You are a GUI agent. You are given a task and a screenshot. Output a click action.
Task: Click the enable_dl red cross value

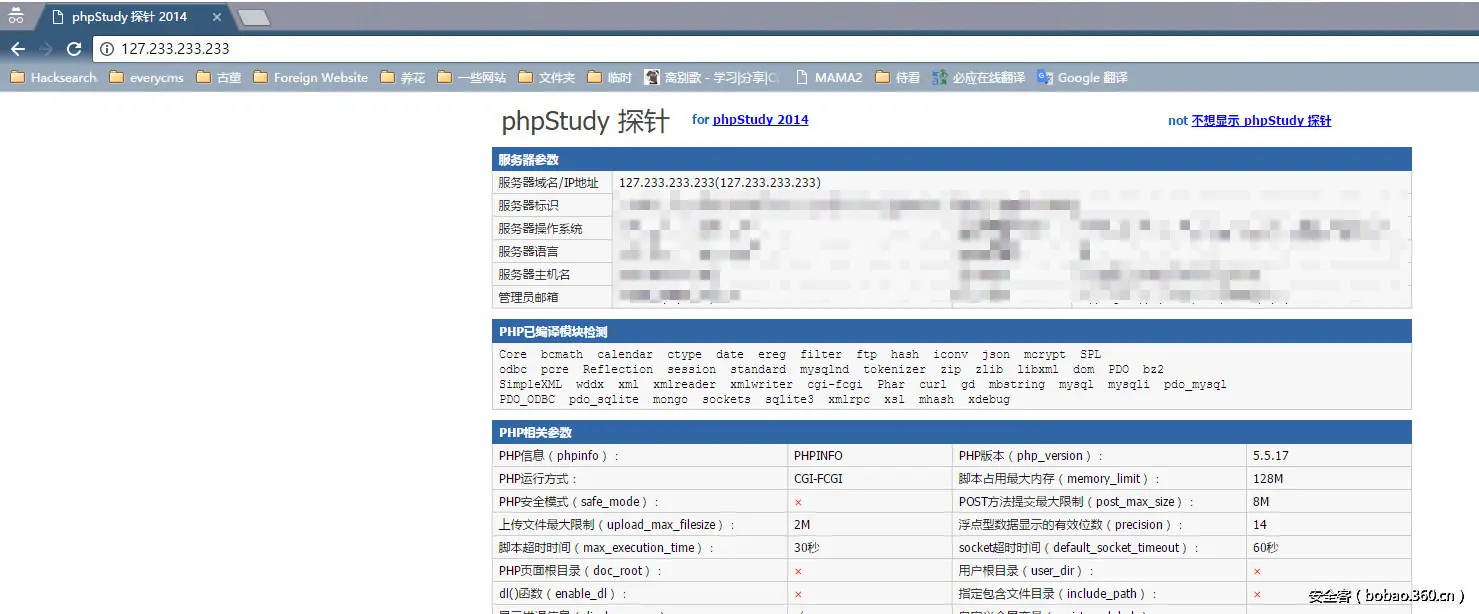tap(798, 595)
